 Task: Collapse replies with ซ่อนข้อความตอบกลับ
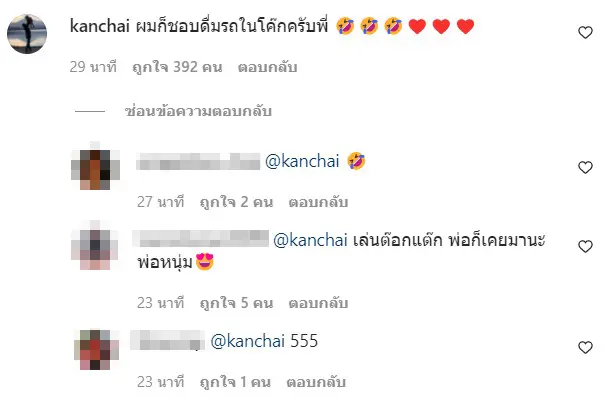click(x=198, y=111)
